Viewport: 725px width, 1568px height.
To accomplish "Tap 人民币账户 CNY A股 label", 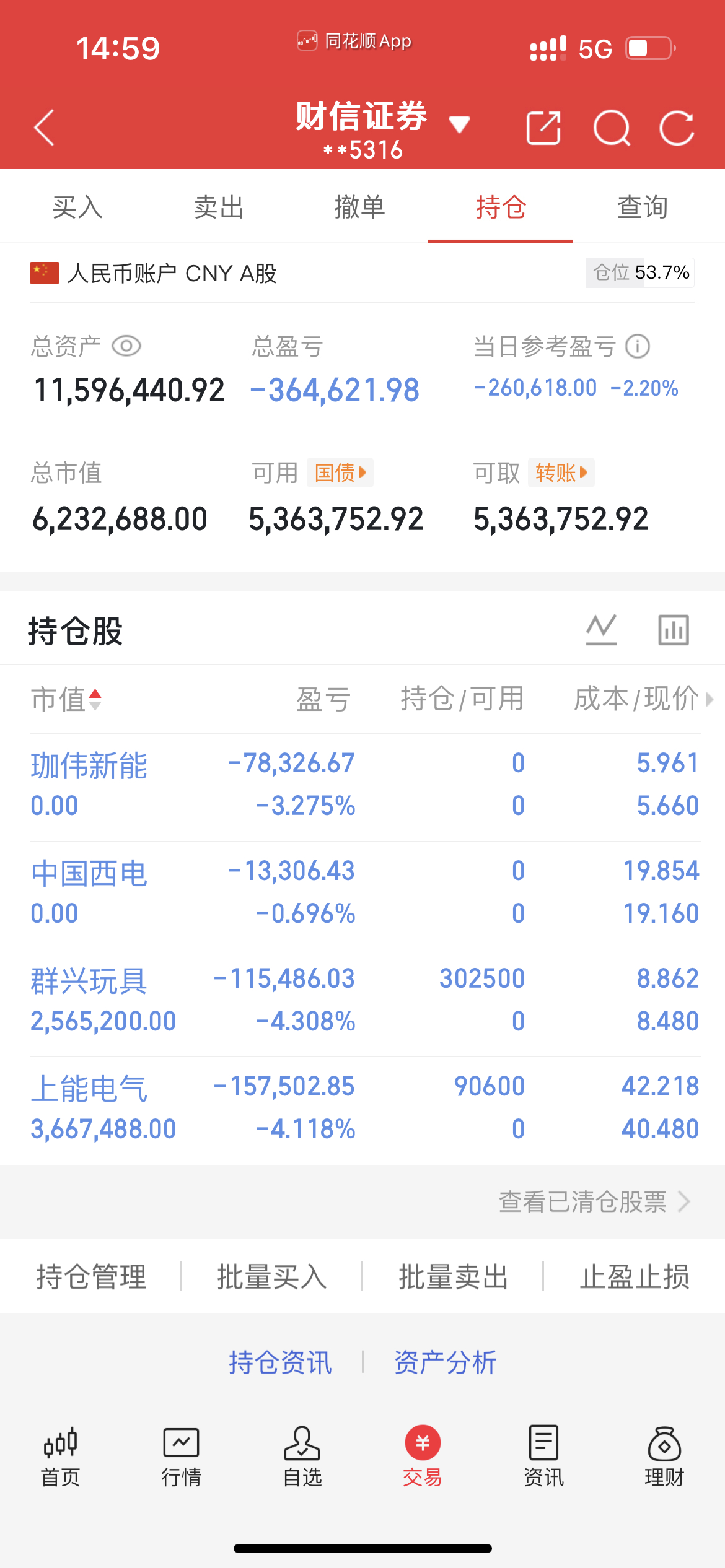I will pyautogui.click(x=172, y=273).
